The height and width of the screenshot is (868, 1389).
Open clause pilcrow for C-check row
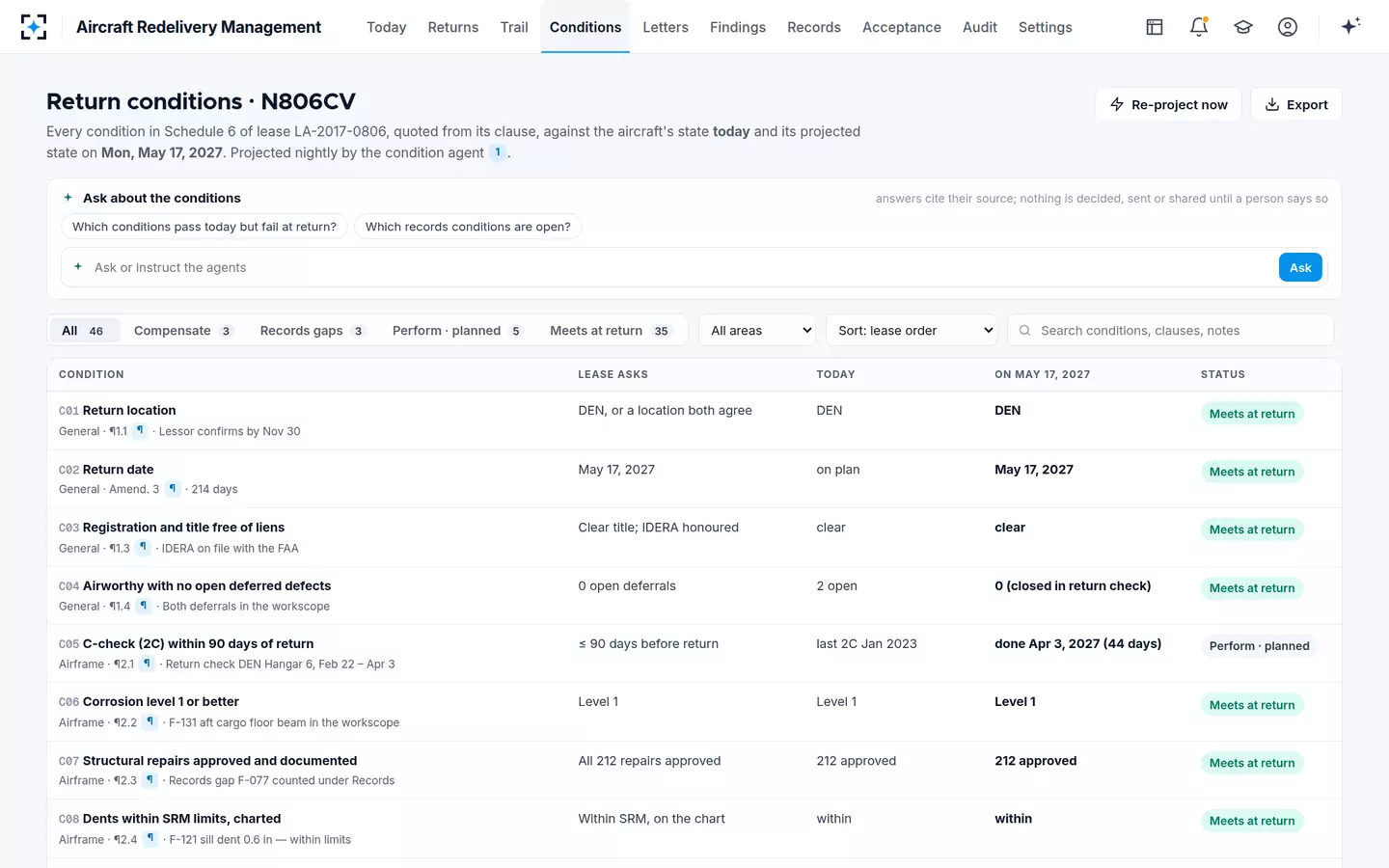[147, 664]
